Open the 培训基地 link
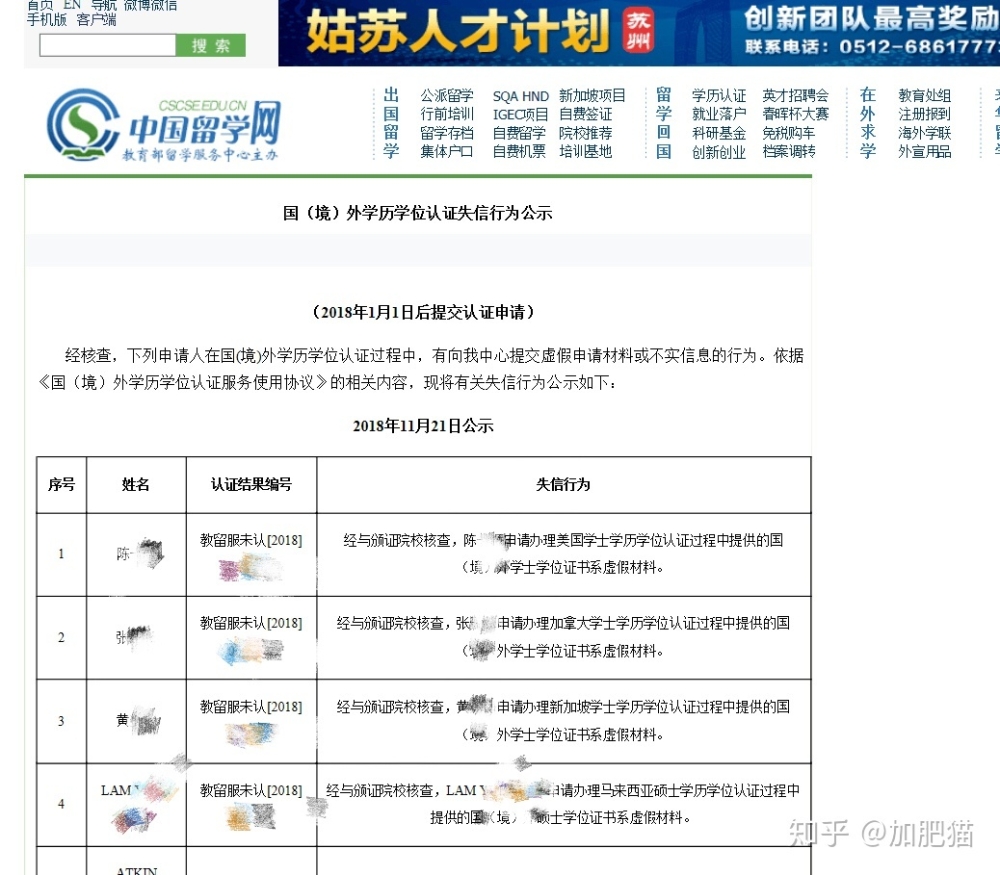 (585, 151)
